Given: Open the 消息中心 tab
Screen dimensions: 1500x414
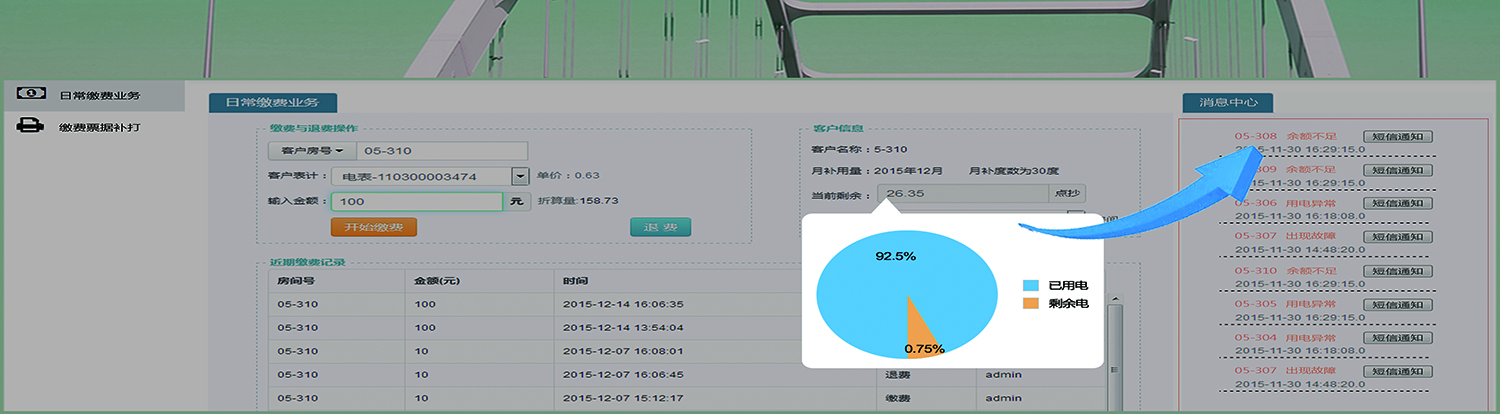Looking at the screenshot, I should [x=1227, y=103].
